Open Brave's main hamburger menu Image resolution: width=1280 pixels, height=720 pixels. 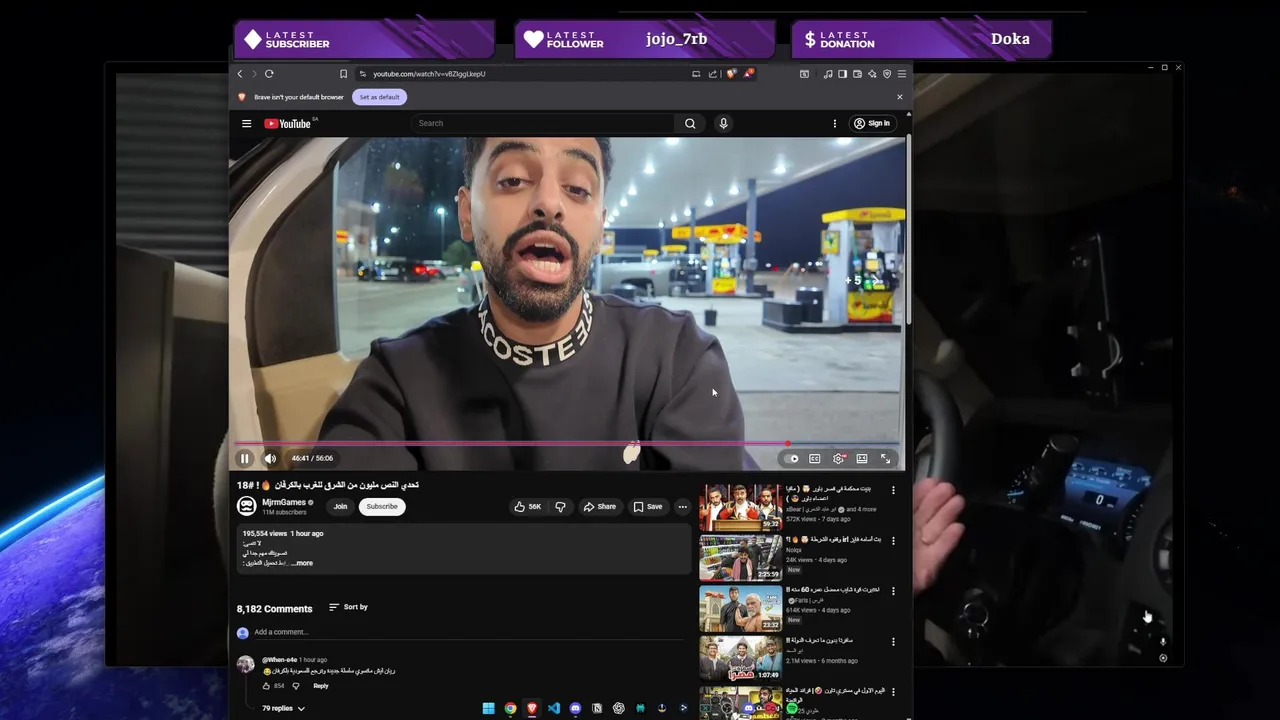pyautogui.click(x=902, y=74)
